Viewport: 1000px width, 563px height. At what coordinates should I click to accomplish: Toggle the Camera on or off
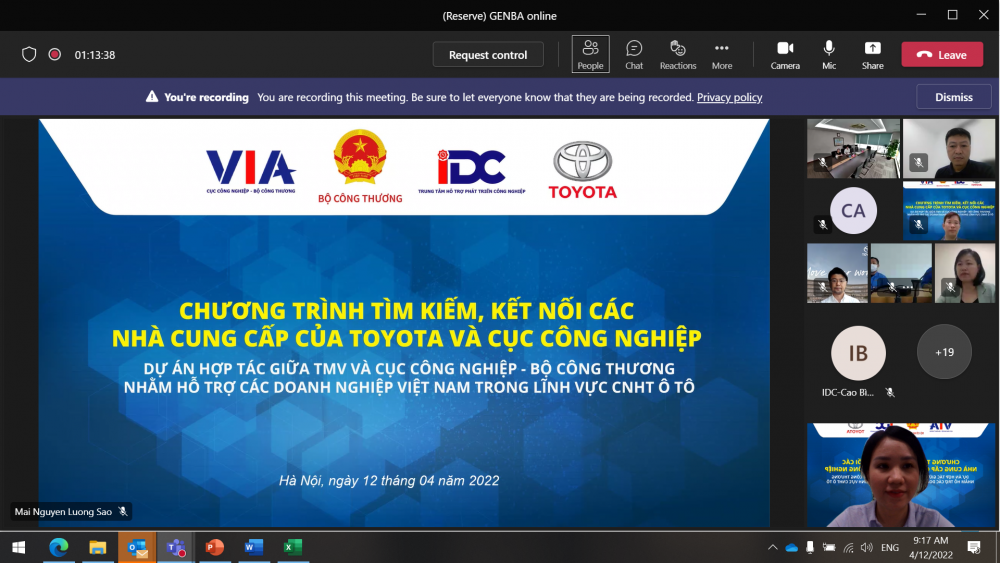pos(785,54)
